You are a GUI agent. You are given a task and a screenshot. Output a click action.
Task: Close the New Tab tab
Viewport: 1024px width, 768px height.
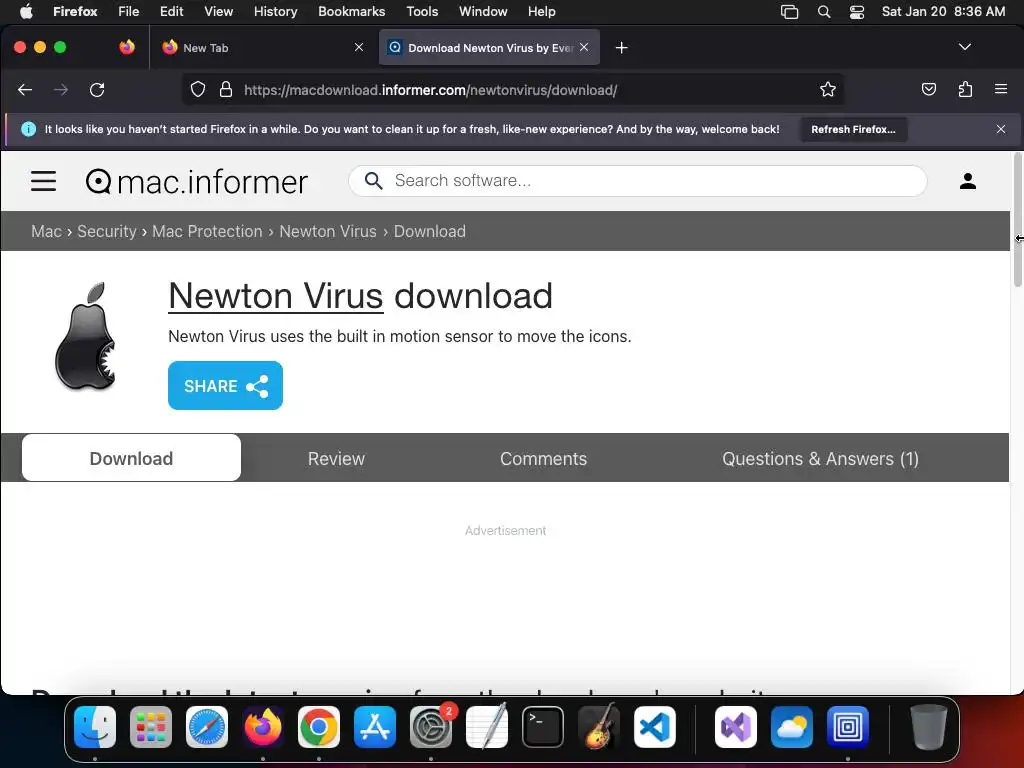(x=359, y=47)
